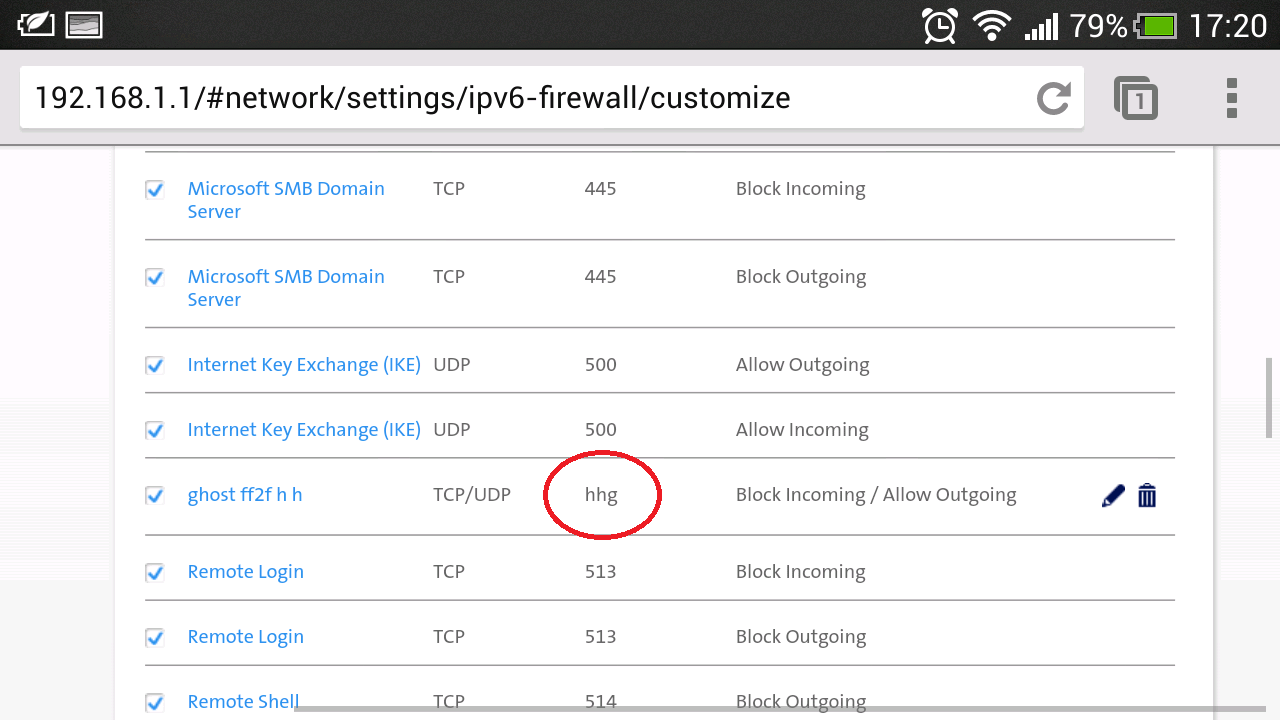Screen dimensions: 1280x720
Task: Open Internet Key Exchange (IKE) Allow Incoming link
Action: pos(303,430)
